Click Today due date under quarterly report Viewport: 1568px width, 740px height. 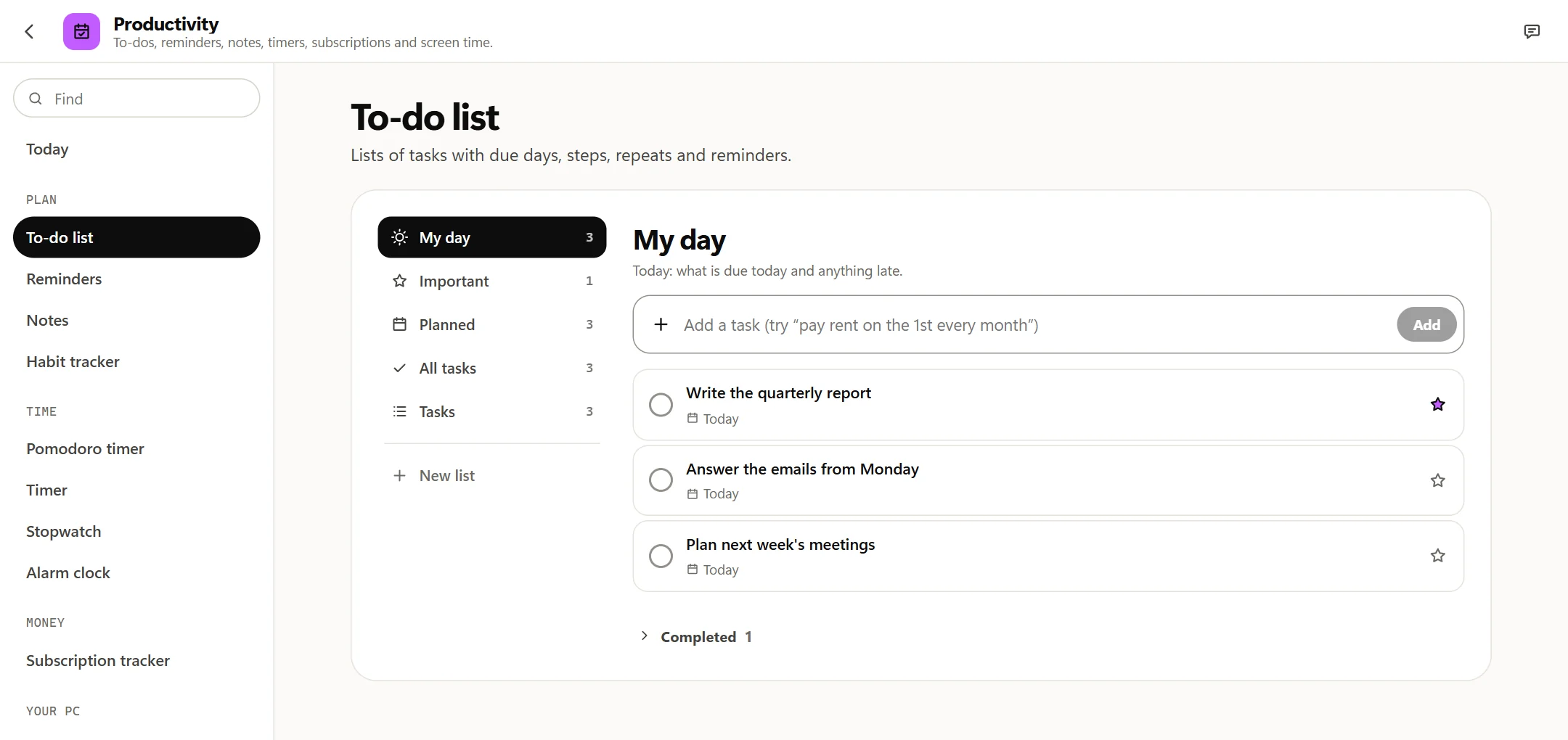coord(713,419)
